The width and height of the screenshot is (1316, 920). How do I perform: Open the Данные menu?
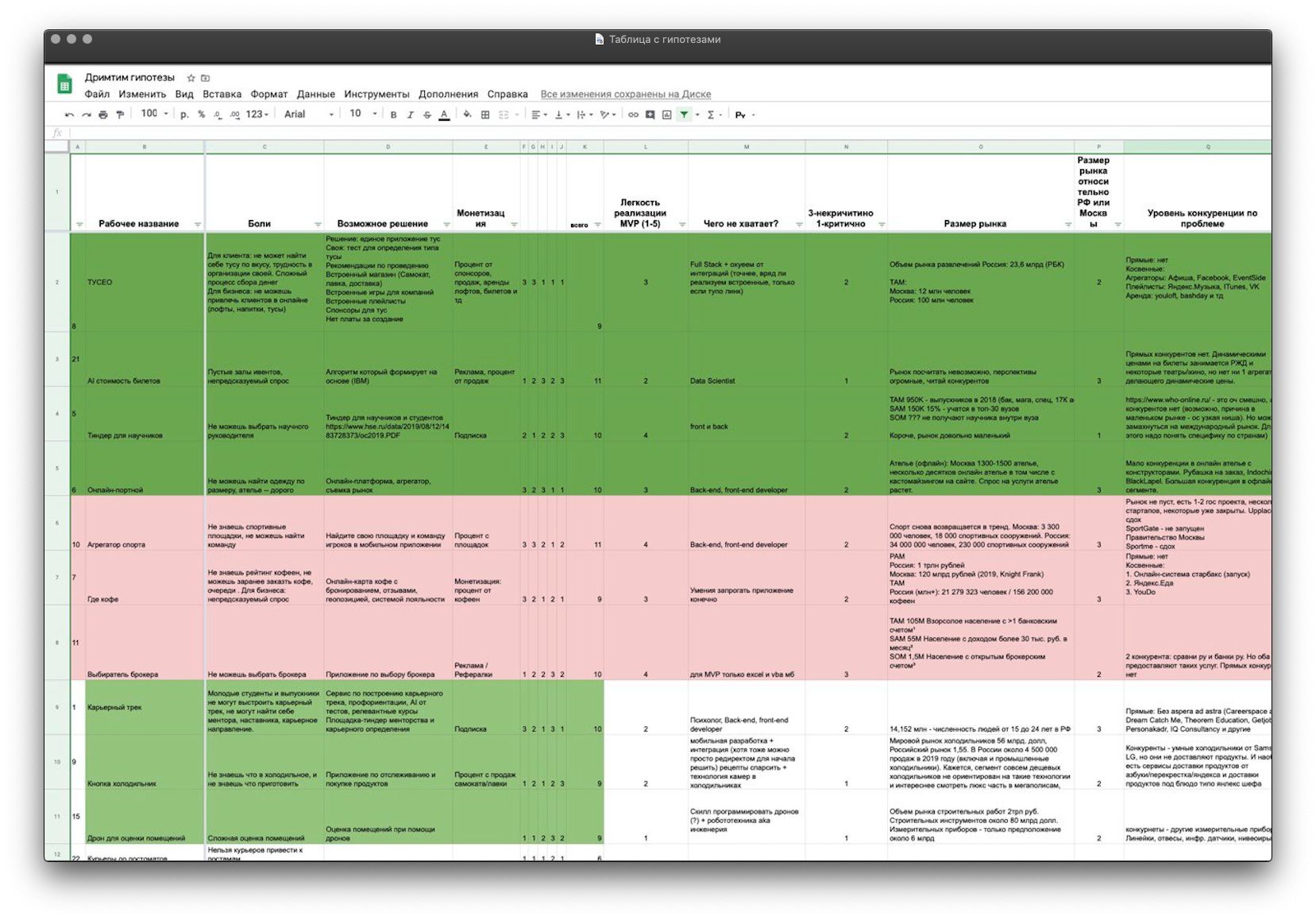tap(315, 95)
